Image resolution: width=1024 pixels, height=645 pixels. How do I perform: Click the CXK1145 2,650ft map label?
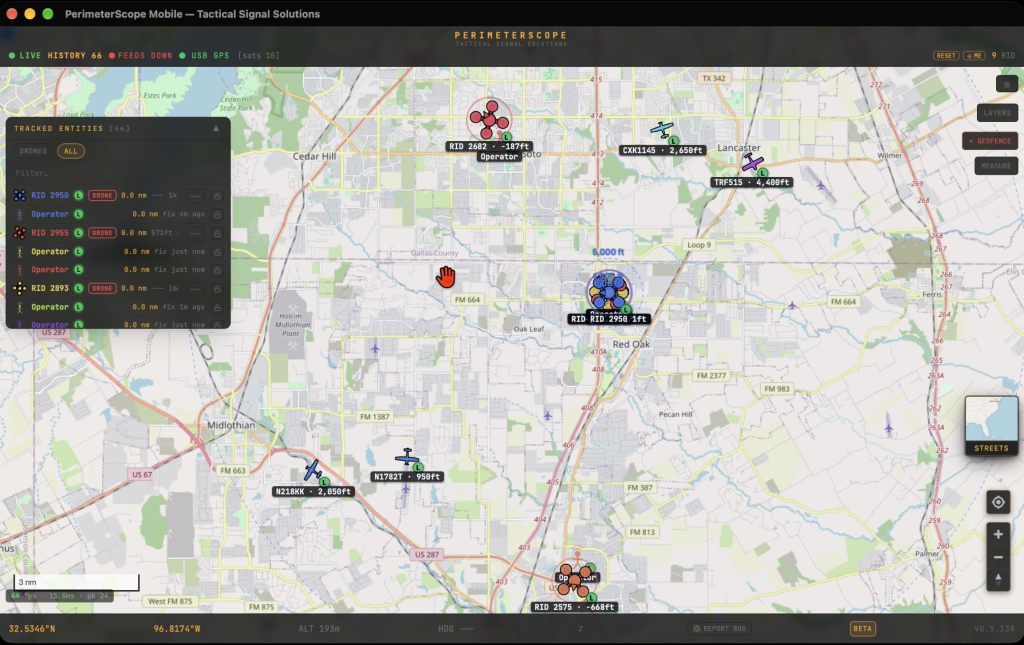click(662, 150)
